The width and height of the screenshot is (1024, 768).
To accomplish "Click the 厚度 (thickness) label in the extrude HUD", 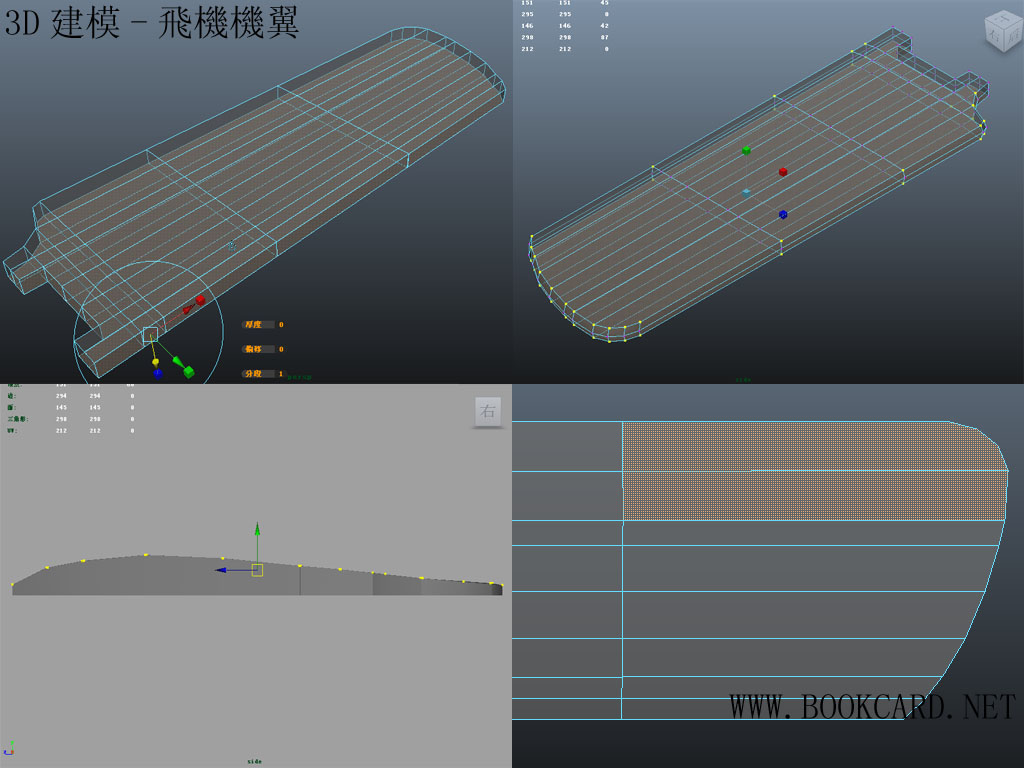I will [258, 325].
